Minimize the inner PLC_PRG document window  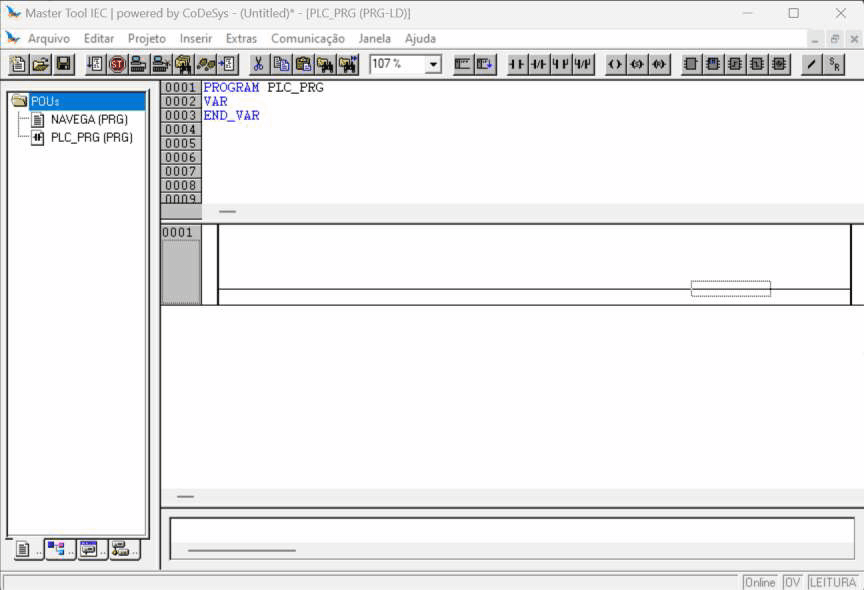[x=815, y=39]
